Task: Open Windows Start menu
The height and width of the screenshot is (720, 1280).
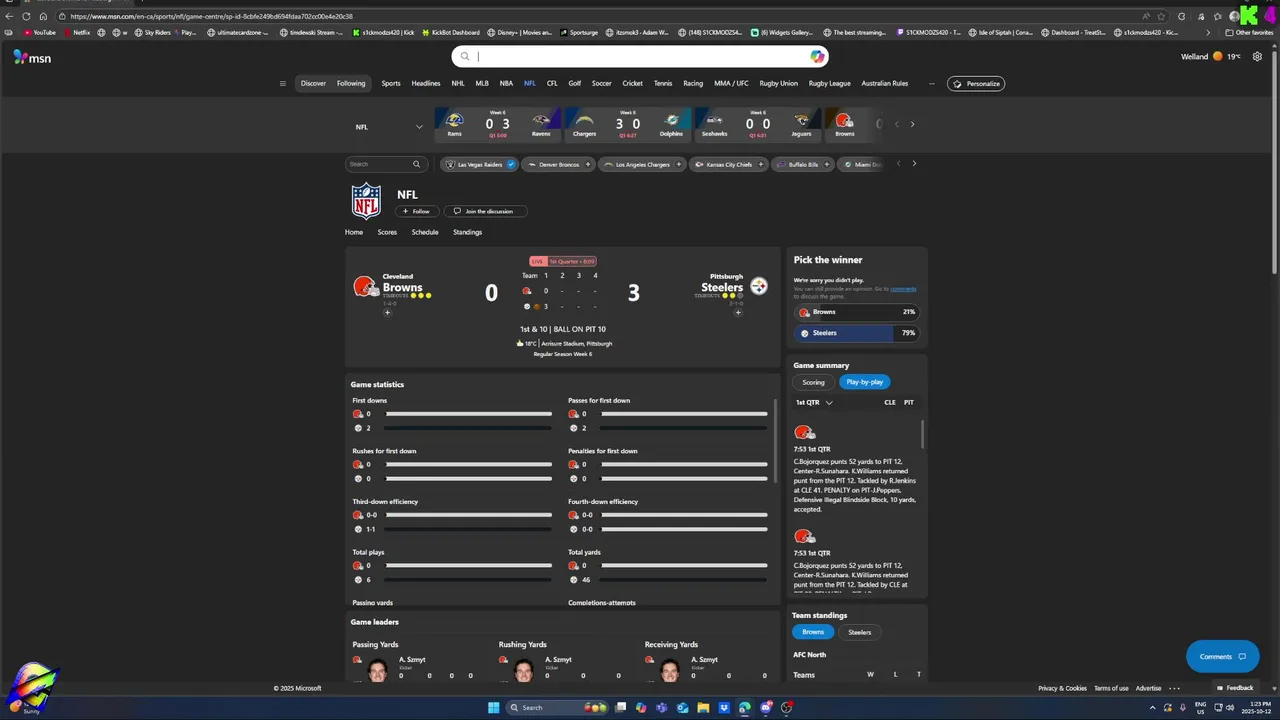Action: (493, 708)
